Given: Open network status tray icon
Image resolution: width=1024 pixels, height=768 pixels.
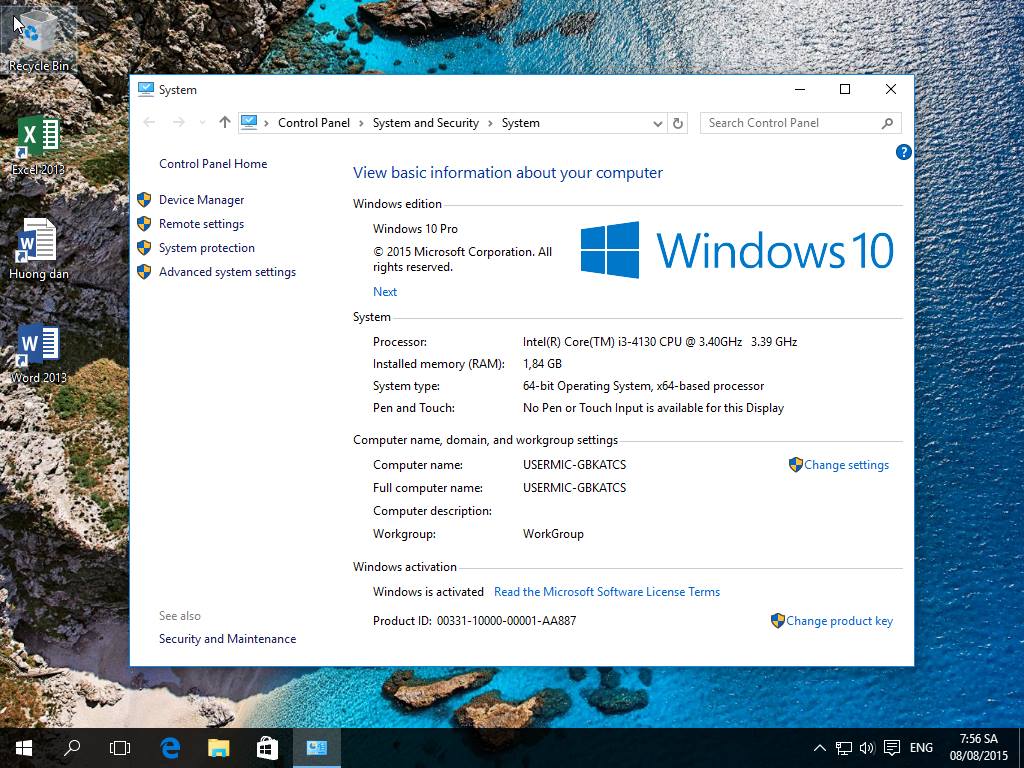Looking at the screenshot, I should coord(844,748).
